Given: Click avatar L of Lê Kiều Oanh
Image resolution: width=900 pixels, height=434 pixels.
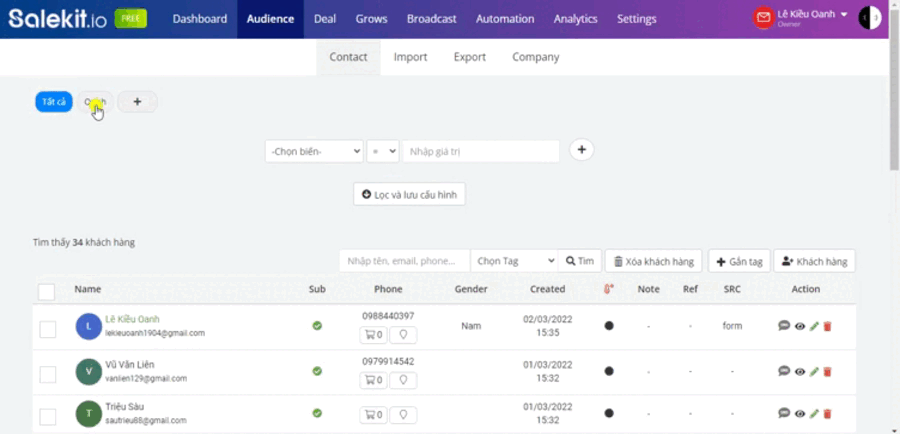Looking at the screenshot, I should click(88, 326).
